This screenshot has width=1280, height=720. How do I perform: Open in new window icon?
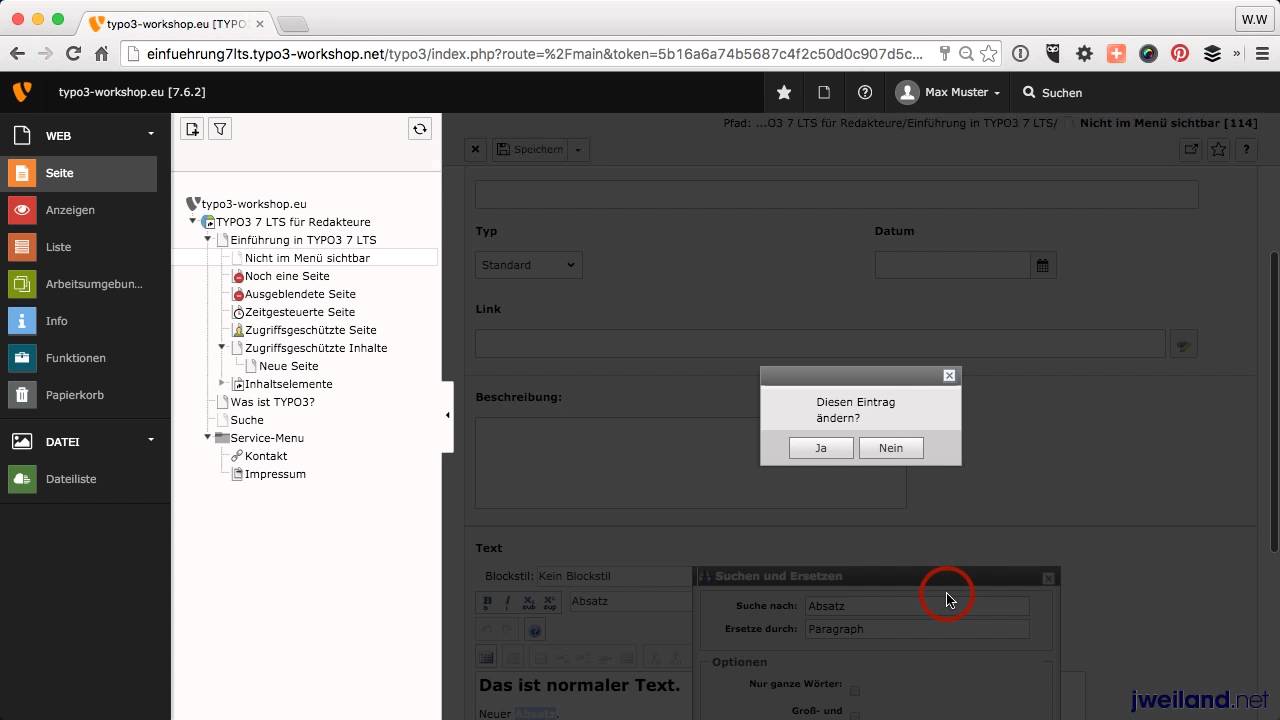[x=1191, y=149]
